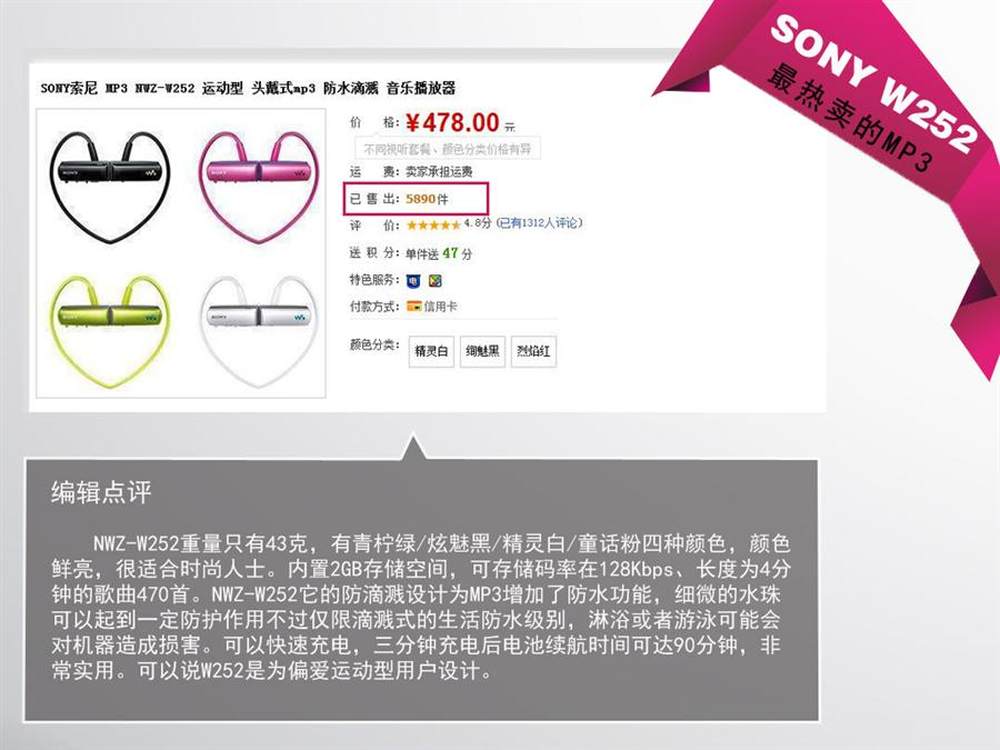Click the blue shield service icon
1000x750 pixels.
click(x=413, y=280)
